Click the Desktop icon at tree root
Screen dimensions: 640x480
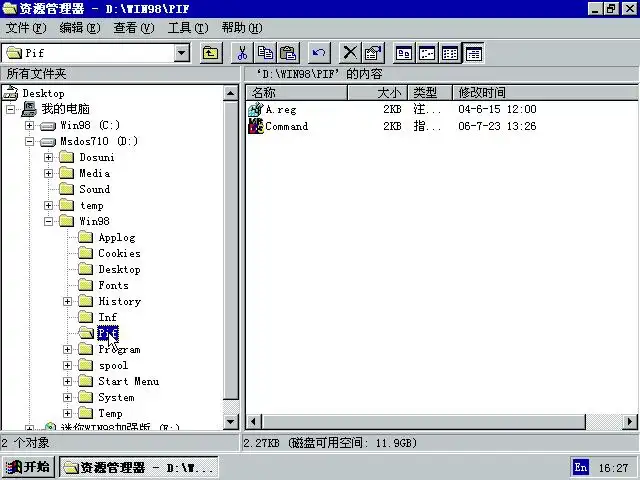tap(11, 93)
